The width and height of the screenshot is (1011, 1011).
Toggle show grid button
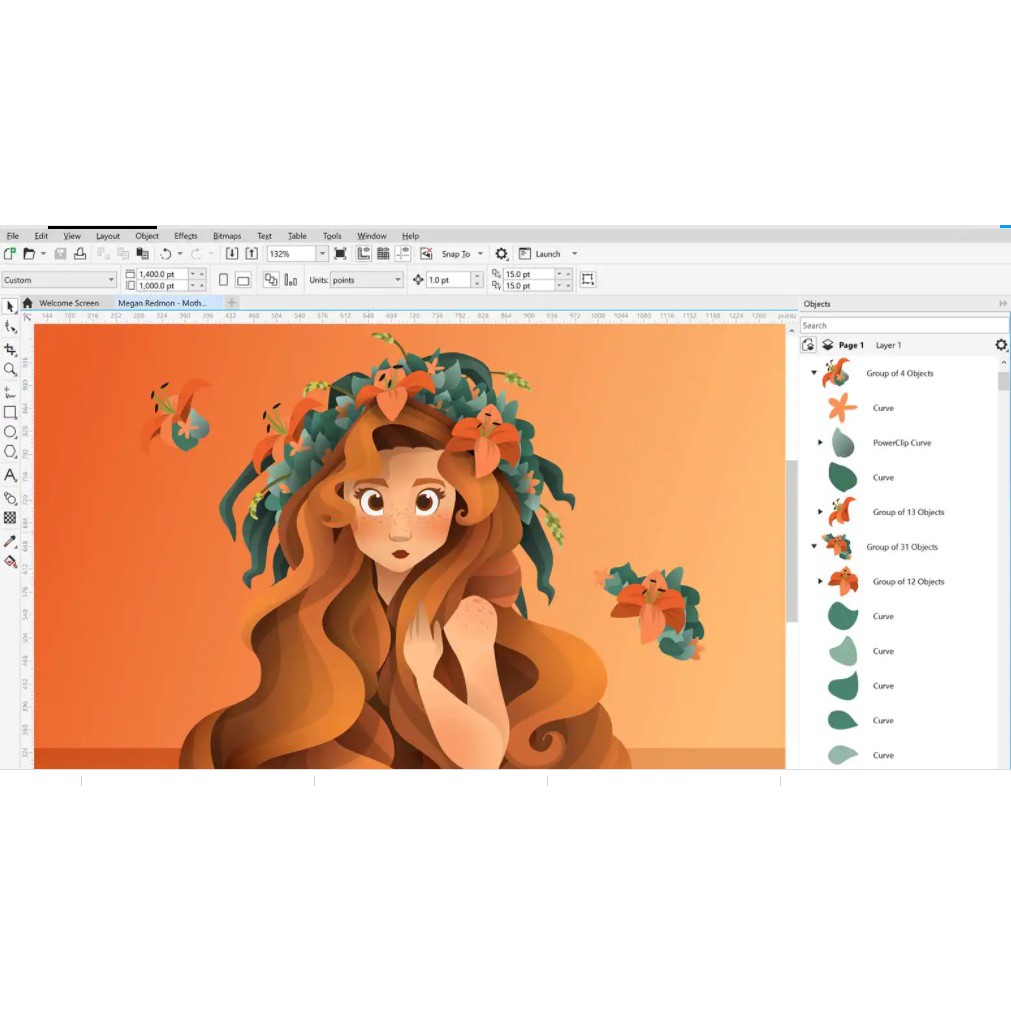383,253
